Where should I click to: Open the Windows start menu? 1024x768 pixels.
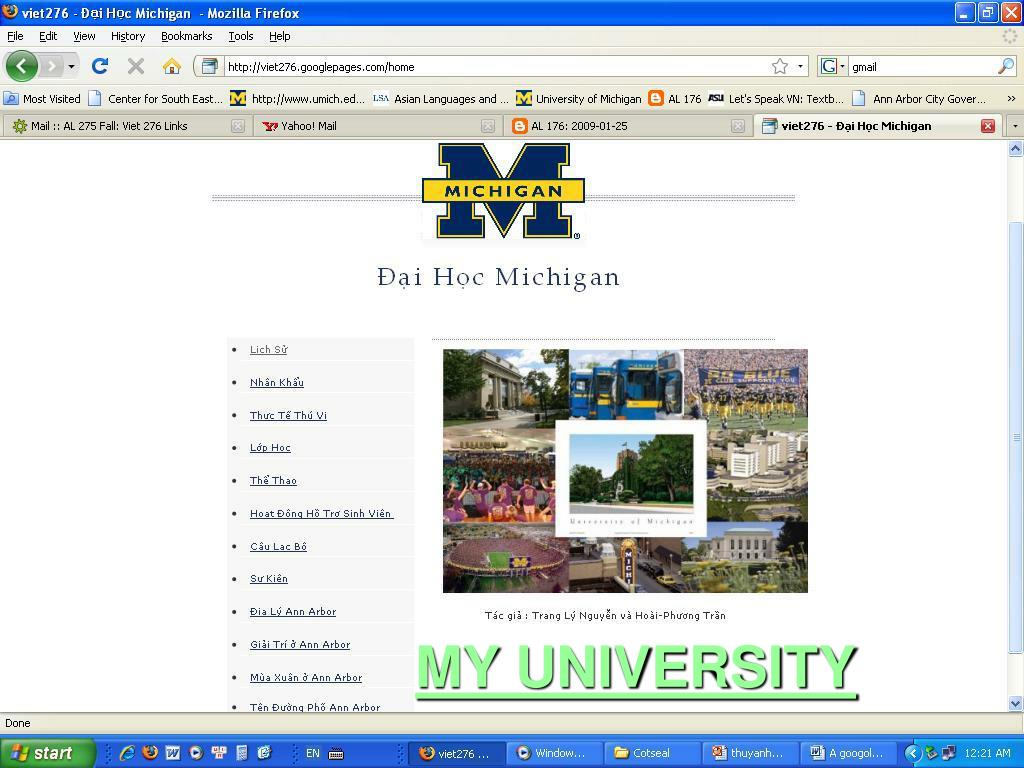(x=47, y=753)
